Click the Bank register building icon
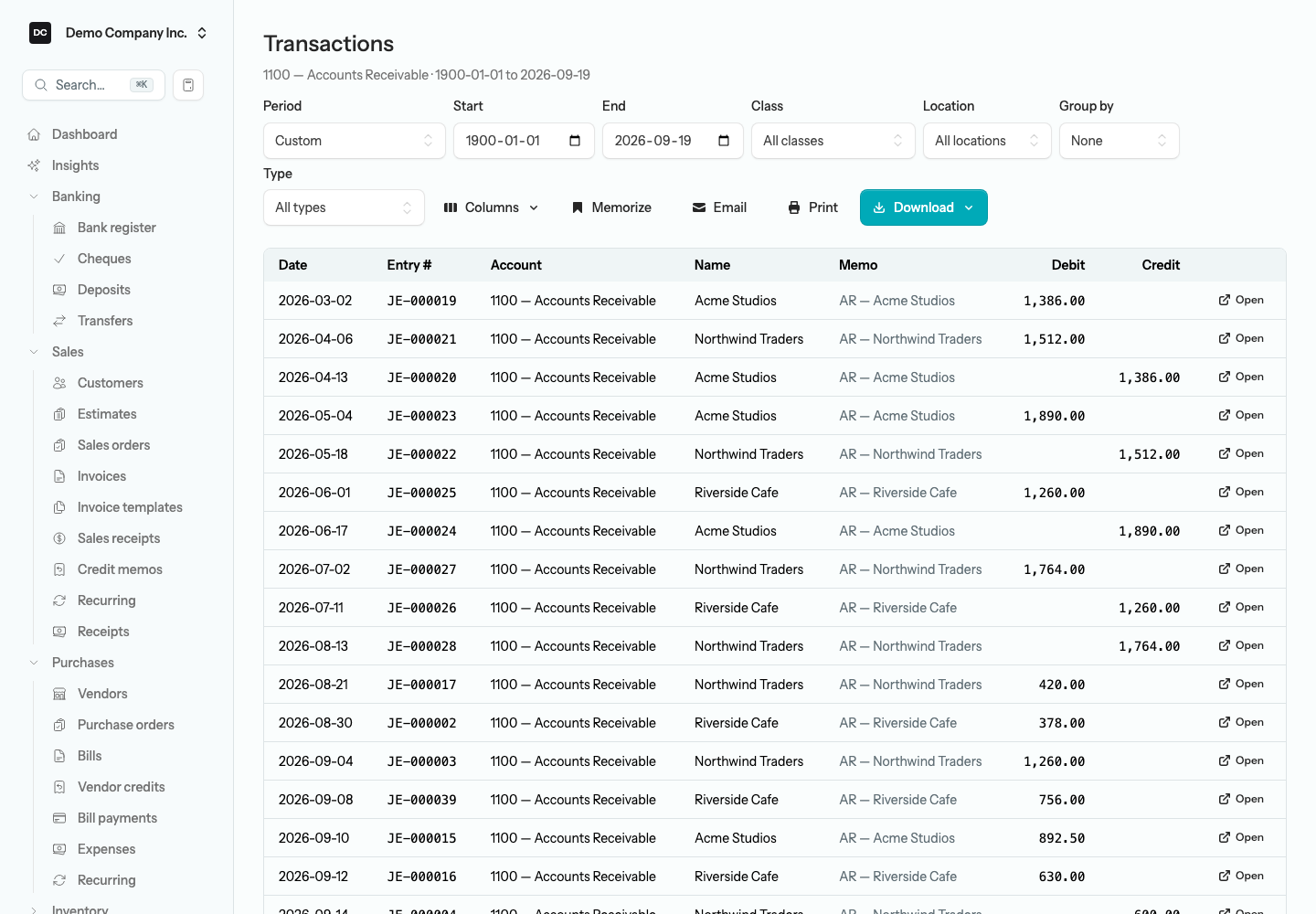The height and width of the screenshot is (914, 1316). (x=59, y=228)
